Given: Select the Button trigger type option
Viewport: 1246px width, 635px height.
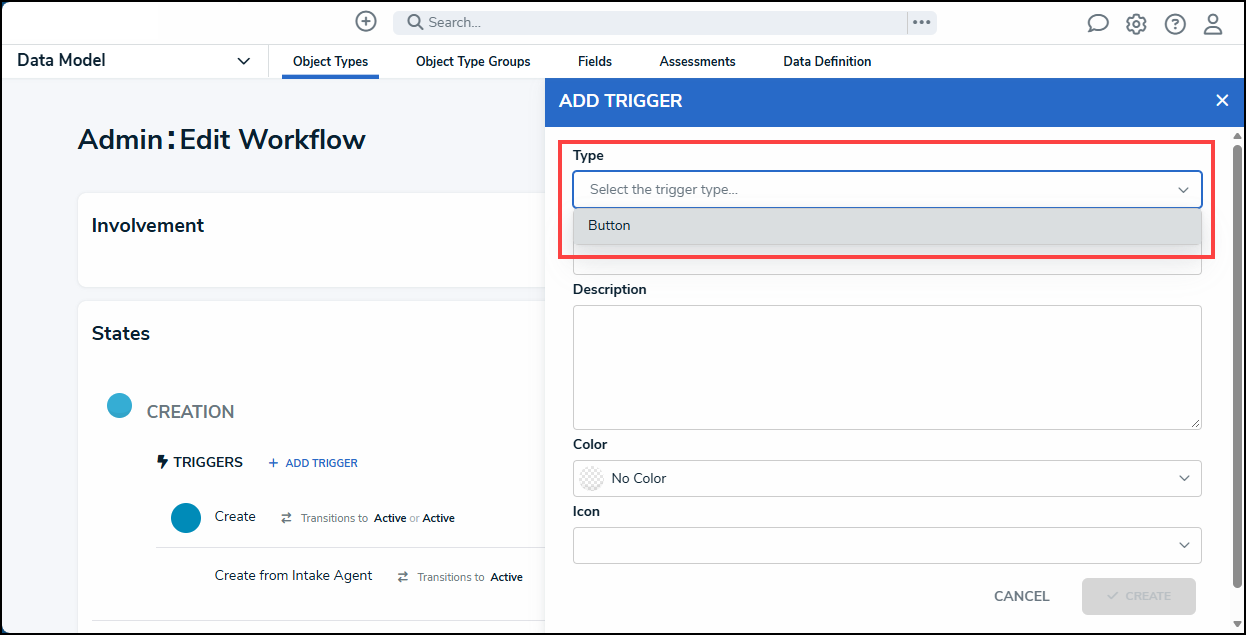Looking at the screenshot, I should click(887, 226).
